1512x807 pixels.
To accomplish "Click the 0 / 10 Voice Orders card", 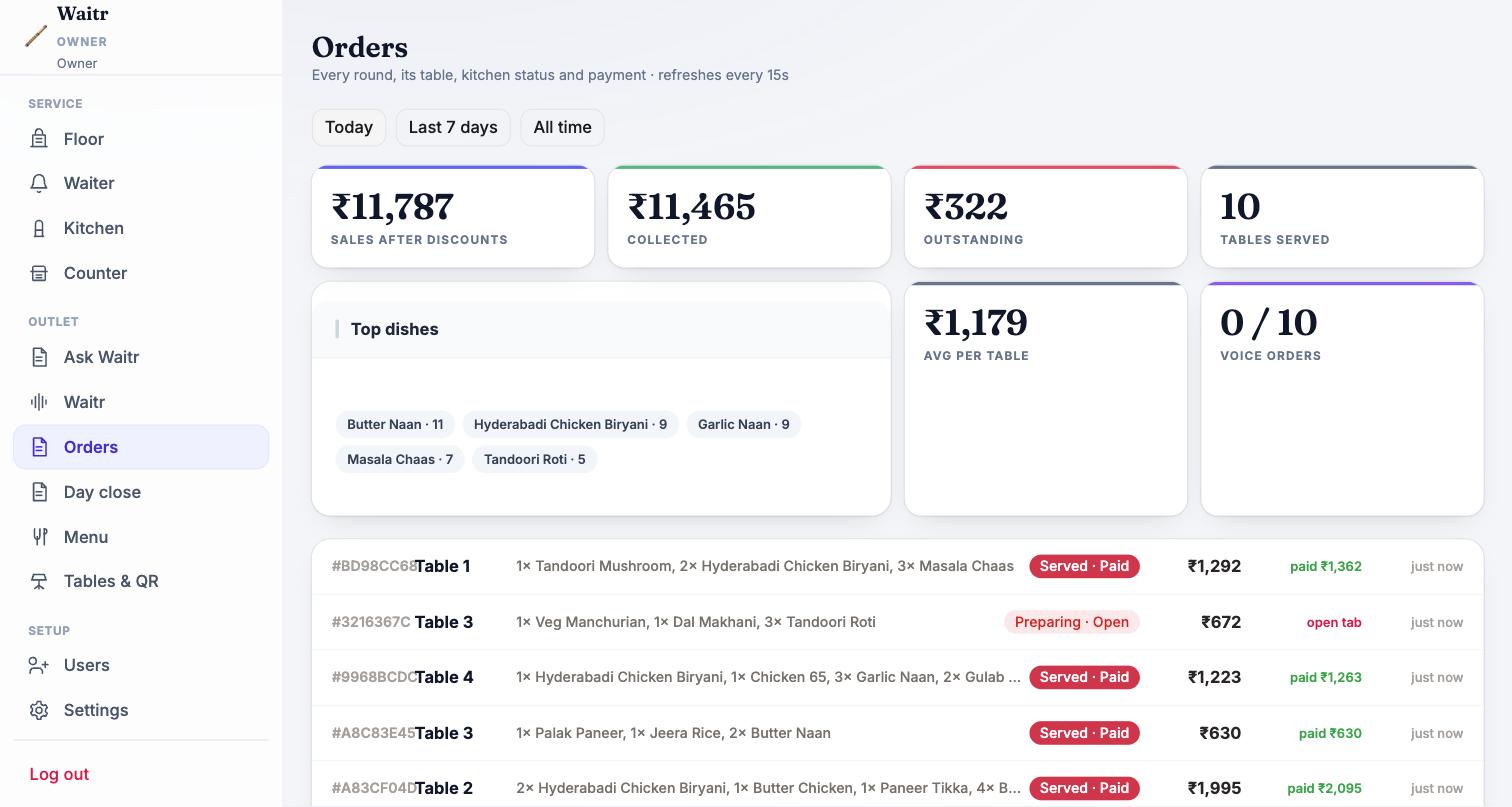I will point(1342,399).
